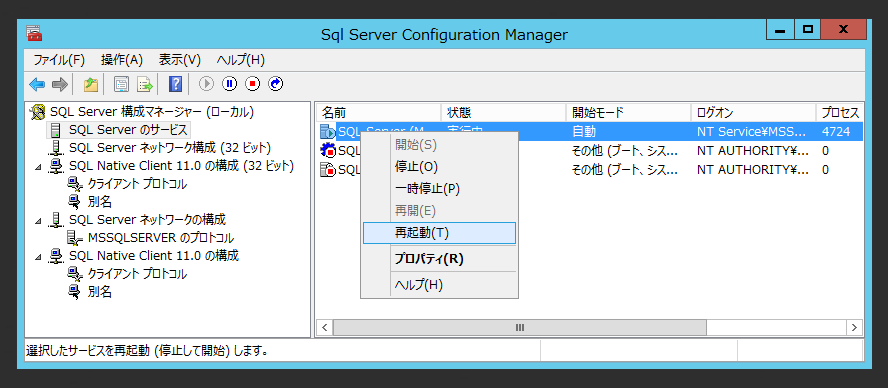Click the Start Service play icon
This screenshot has height=388, width=888.
206,84
